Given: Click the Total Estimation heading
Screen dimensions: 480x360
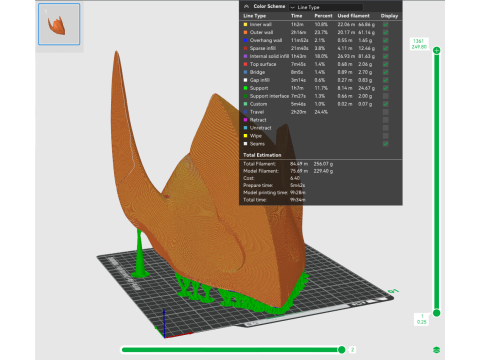Looking at the screenshot, I should tap(262, 155).
